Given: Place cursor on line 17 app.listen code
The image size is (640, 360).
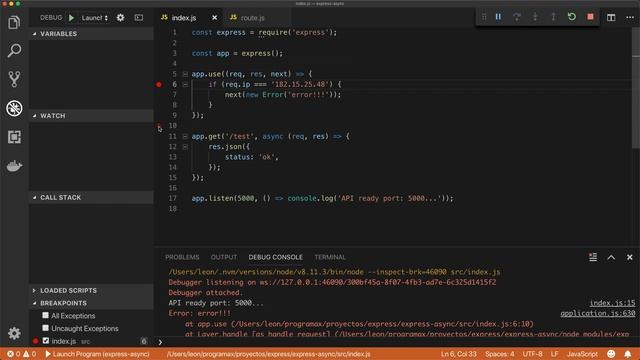Looking at the screenshot, I should tap(322, 198).
